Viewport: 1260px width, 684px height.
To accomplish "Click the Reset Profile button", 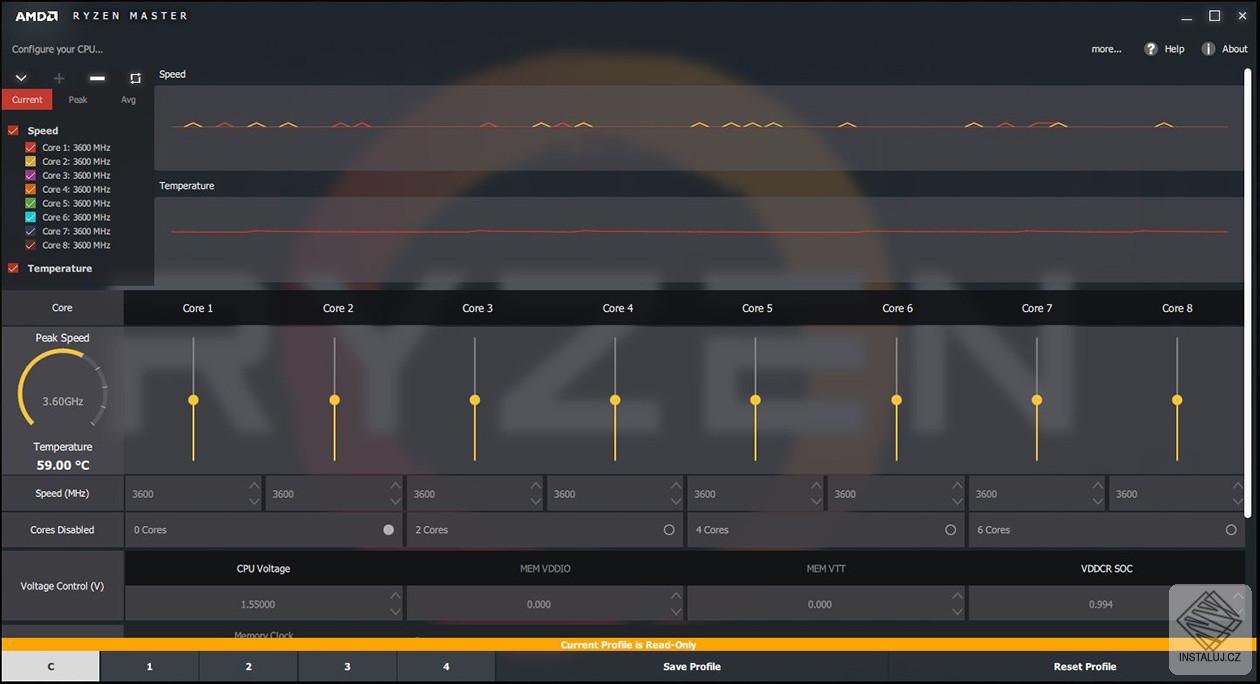I will [x=1084, y=666].
